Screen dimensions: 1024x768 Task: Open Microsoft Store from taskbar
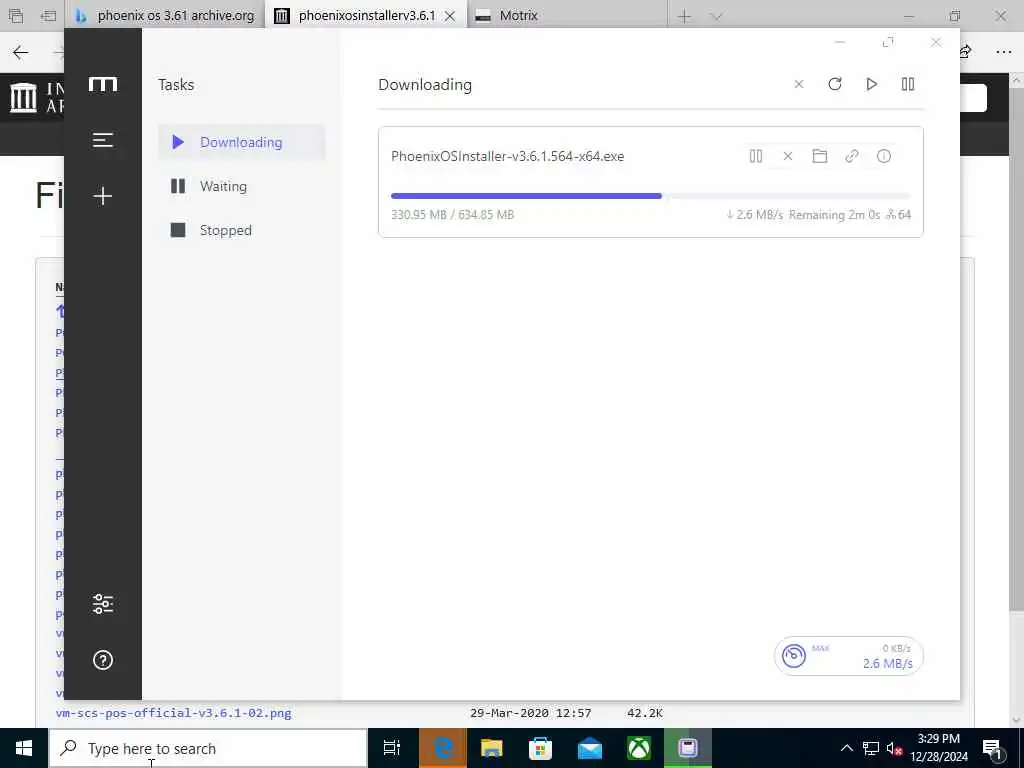pyautogui.click(x=540, y=748)
